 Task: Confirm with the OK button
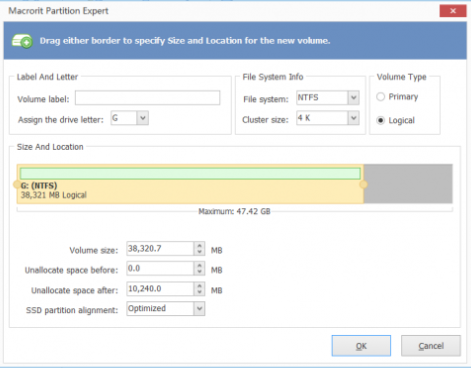pyautogui.click(x=361, y=346)
